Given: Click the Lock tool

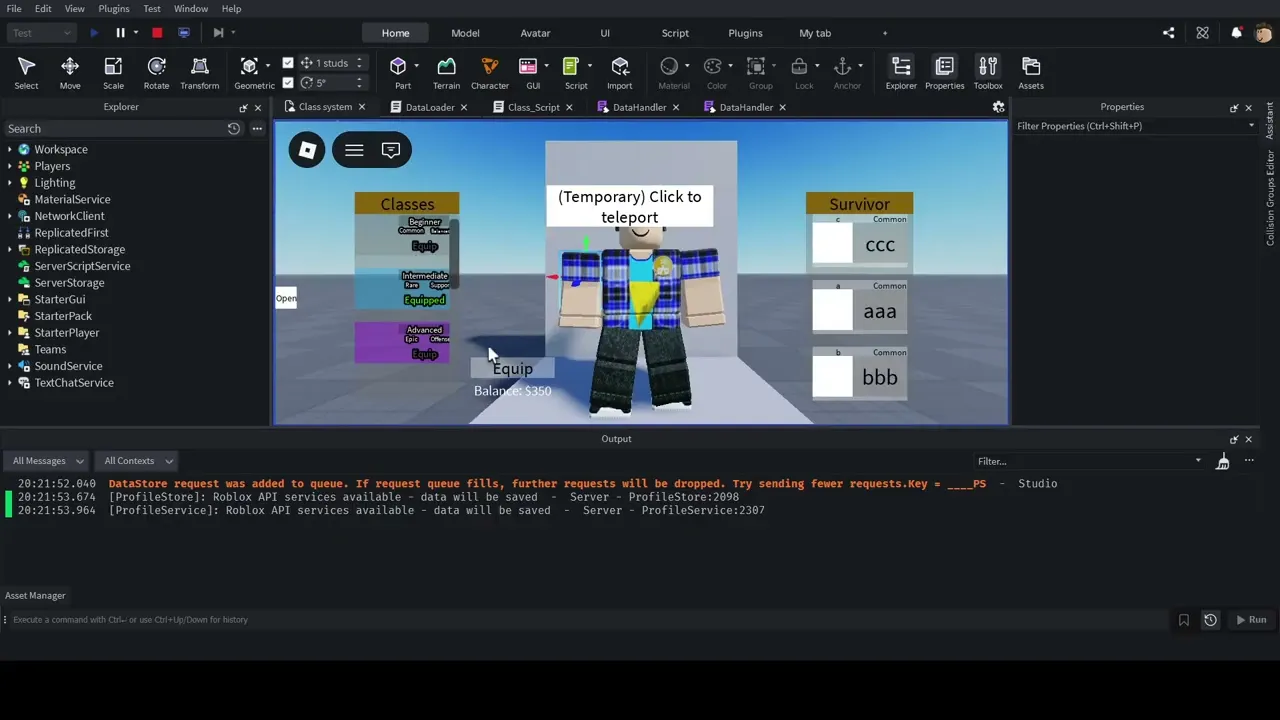Looking at the screenshot, I should coord(803,73).
